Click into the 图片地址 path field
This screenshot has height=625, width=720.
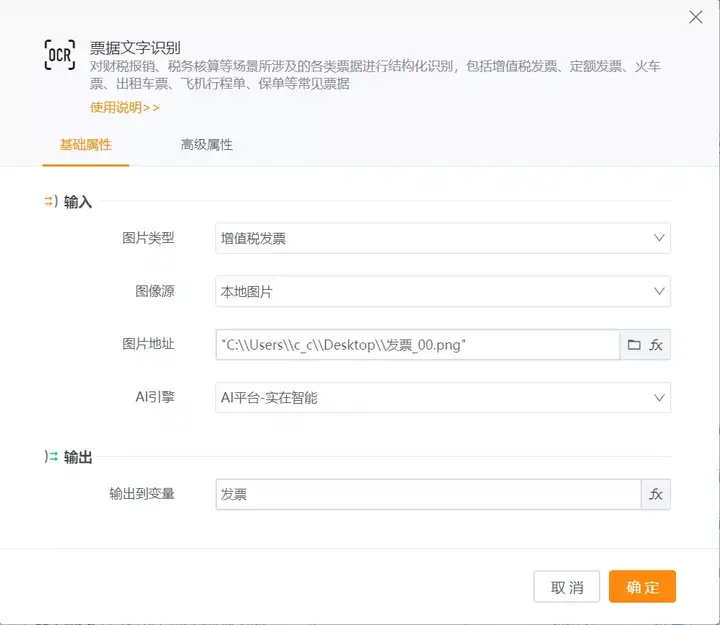click(x=417, y=345)
